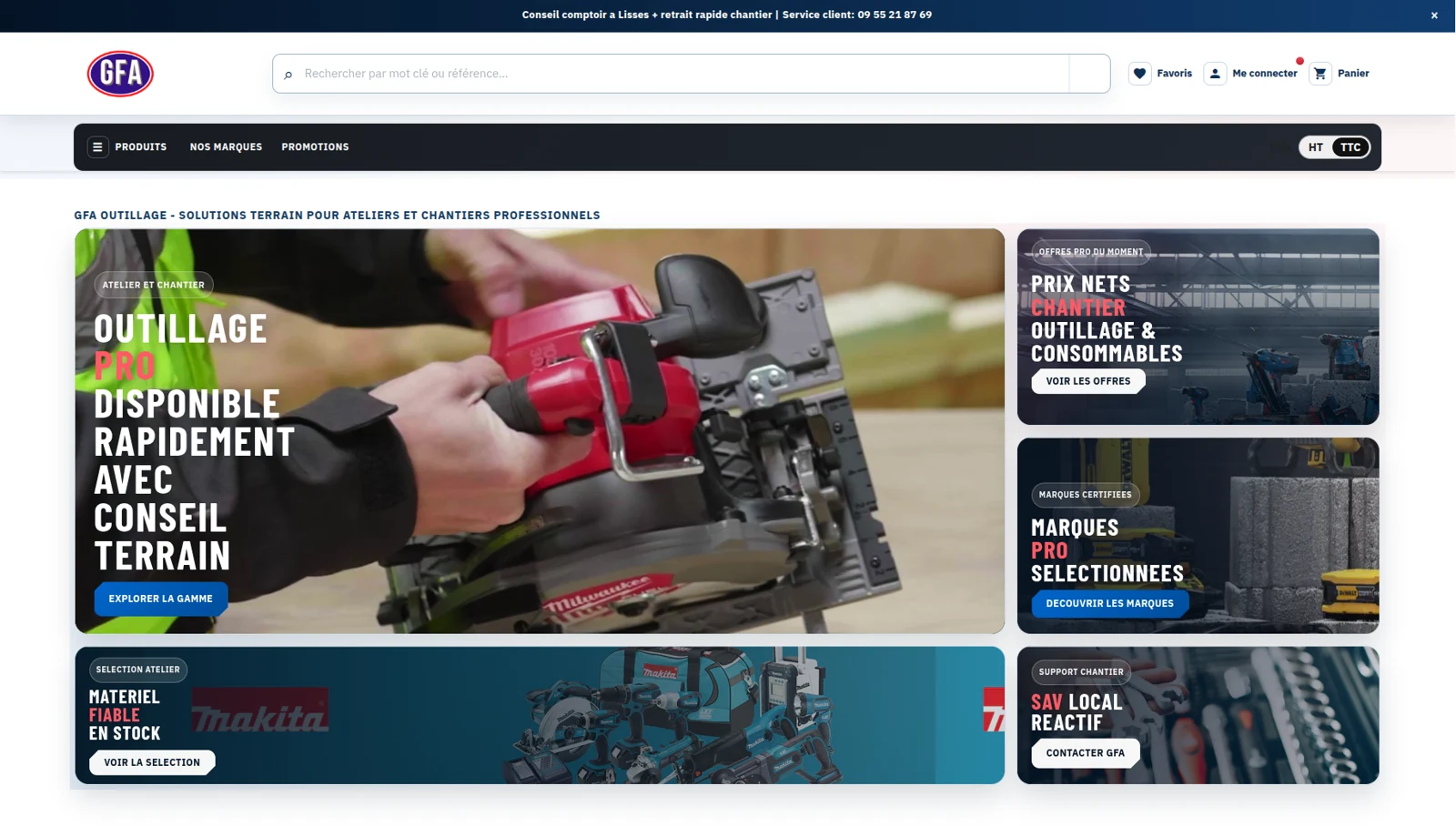
Task: Click the search submit button inside the search bar
Action: [x=1089, y=74]
